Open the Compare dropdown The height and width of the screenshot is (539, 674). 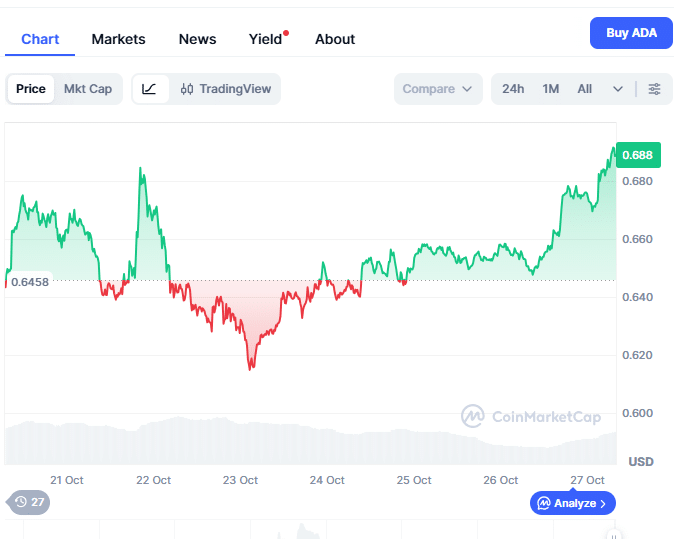tap(437, 89)
